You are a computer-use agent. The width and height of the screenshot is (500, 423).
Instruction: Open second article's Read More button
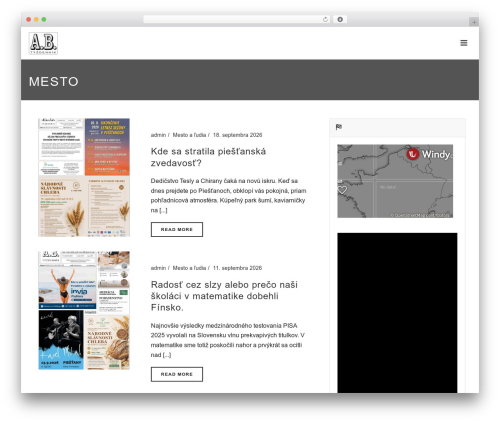coord(177,374)
